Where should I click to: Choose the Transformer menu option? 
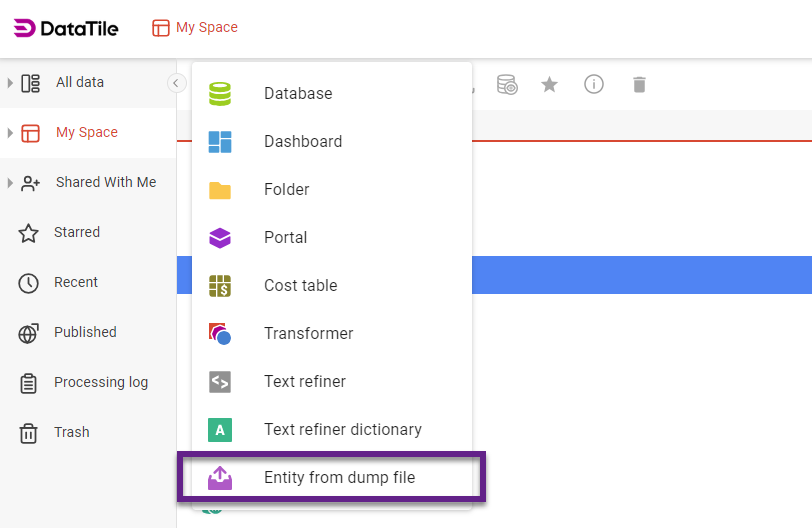[x=309, y=334]
